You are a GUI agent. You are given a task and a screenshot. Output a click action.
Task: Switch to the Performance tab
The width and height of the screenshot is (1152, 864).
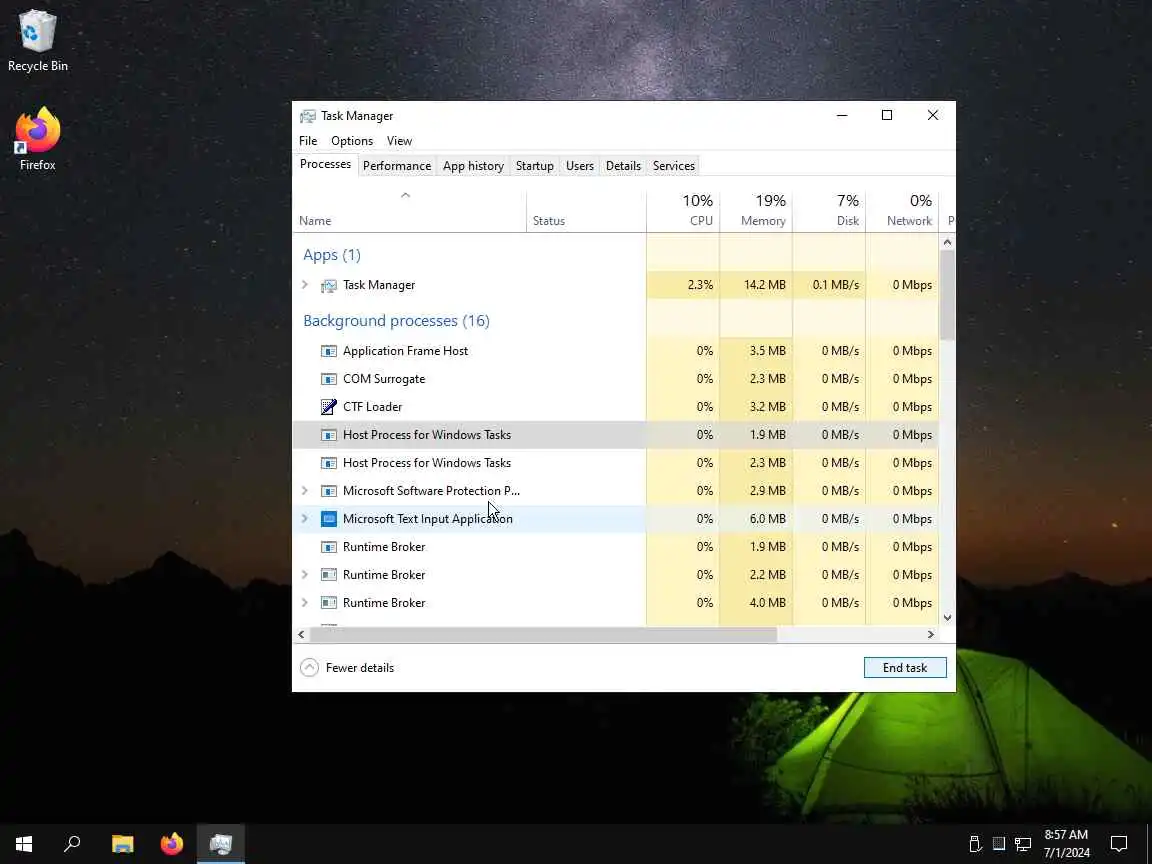tap(397, 166)
